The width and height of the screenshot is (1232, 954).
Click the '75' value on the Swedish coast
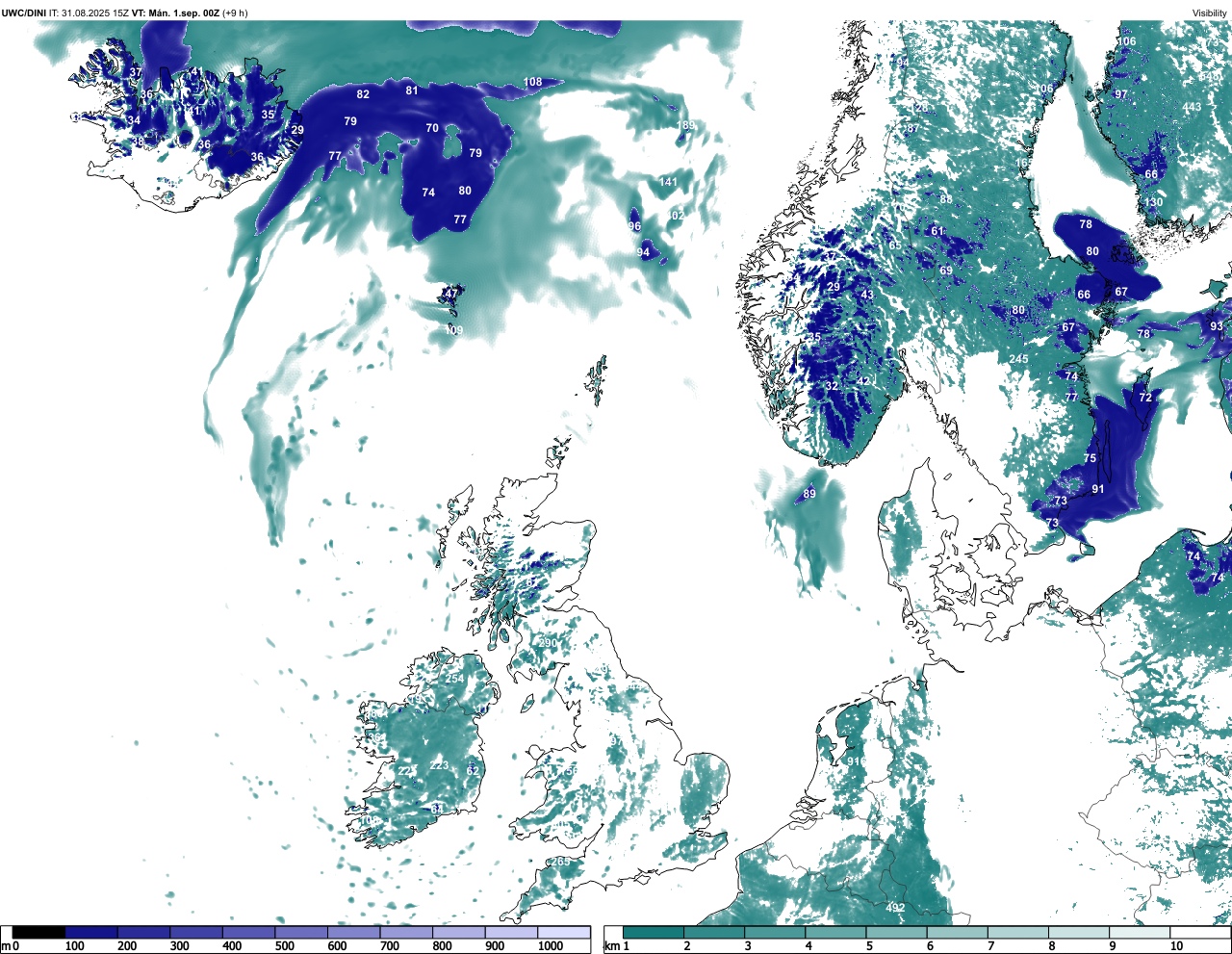click(x=1090, y=458)
